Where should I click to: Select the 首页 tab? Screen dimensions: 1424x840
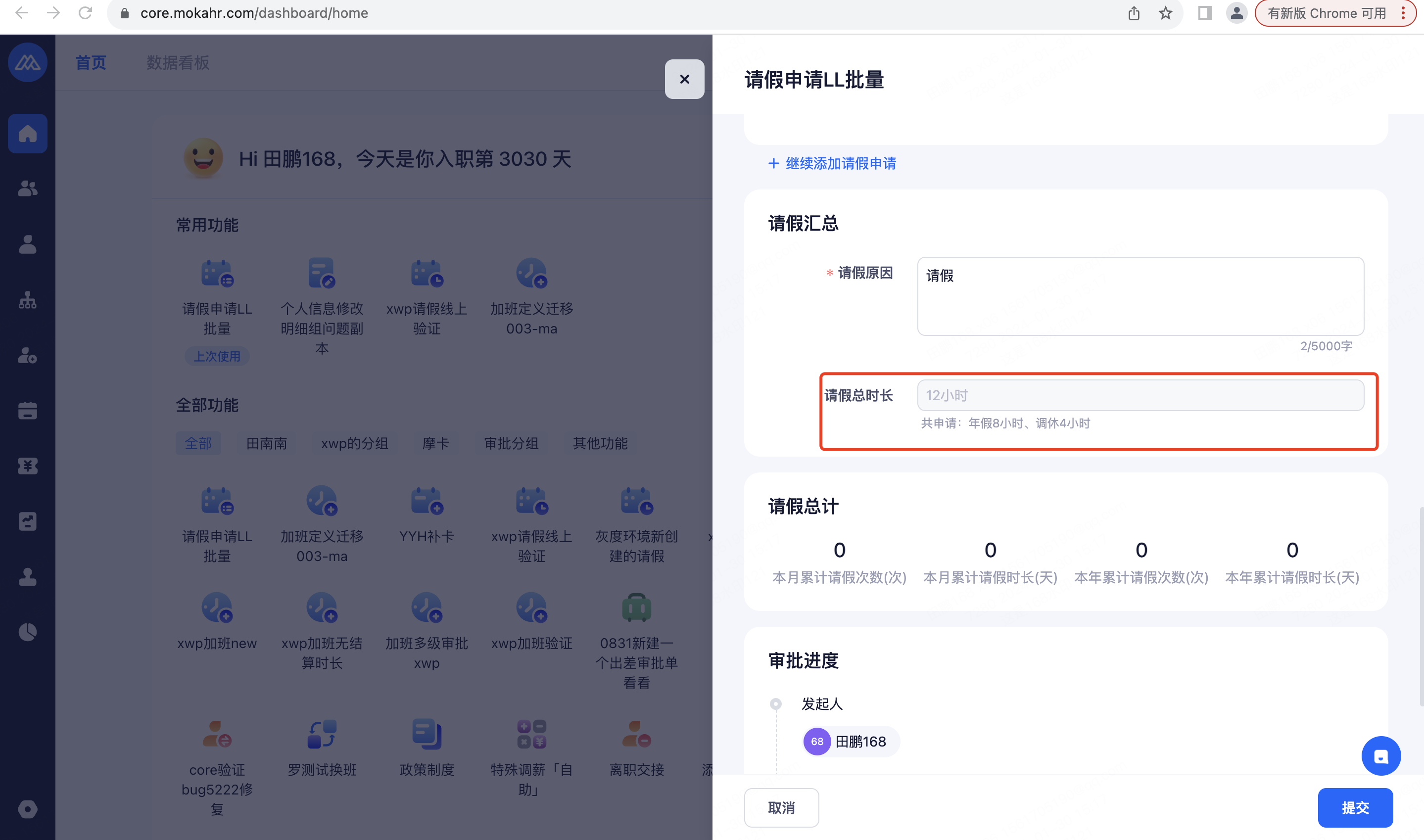tap(91, 63)
